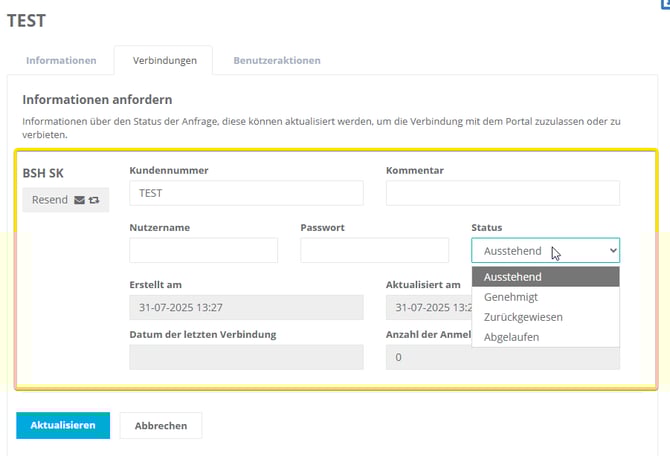
Task: Focus the Nutzername input box
Action: pyautogui.click(x=203, y=251)
